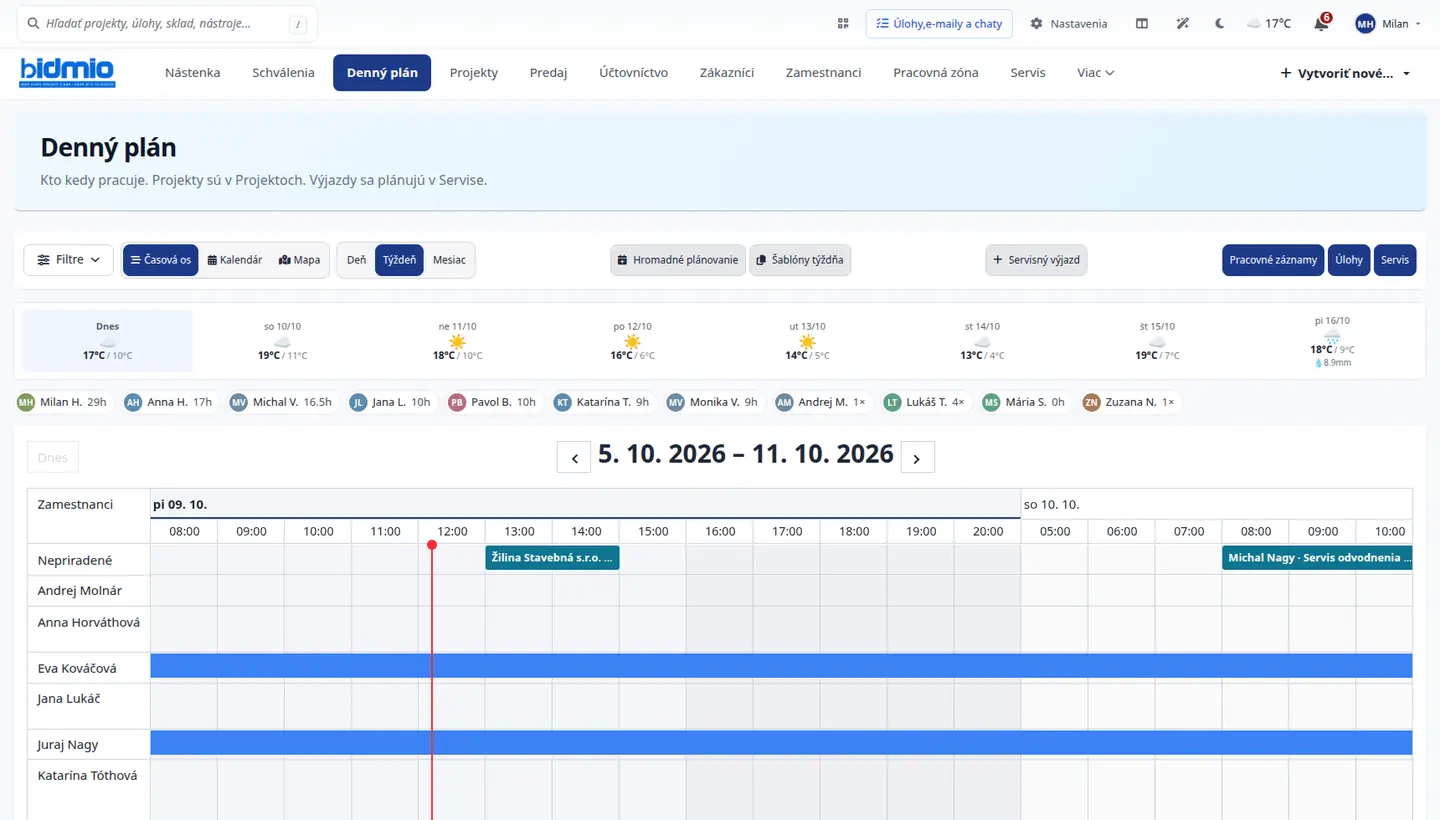Open Hromadné plánovanie
The image size is (1440, 820).
pyautogui.click(x=678, y=260)
